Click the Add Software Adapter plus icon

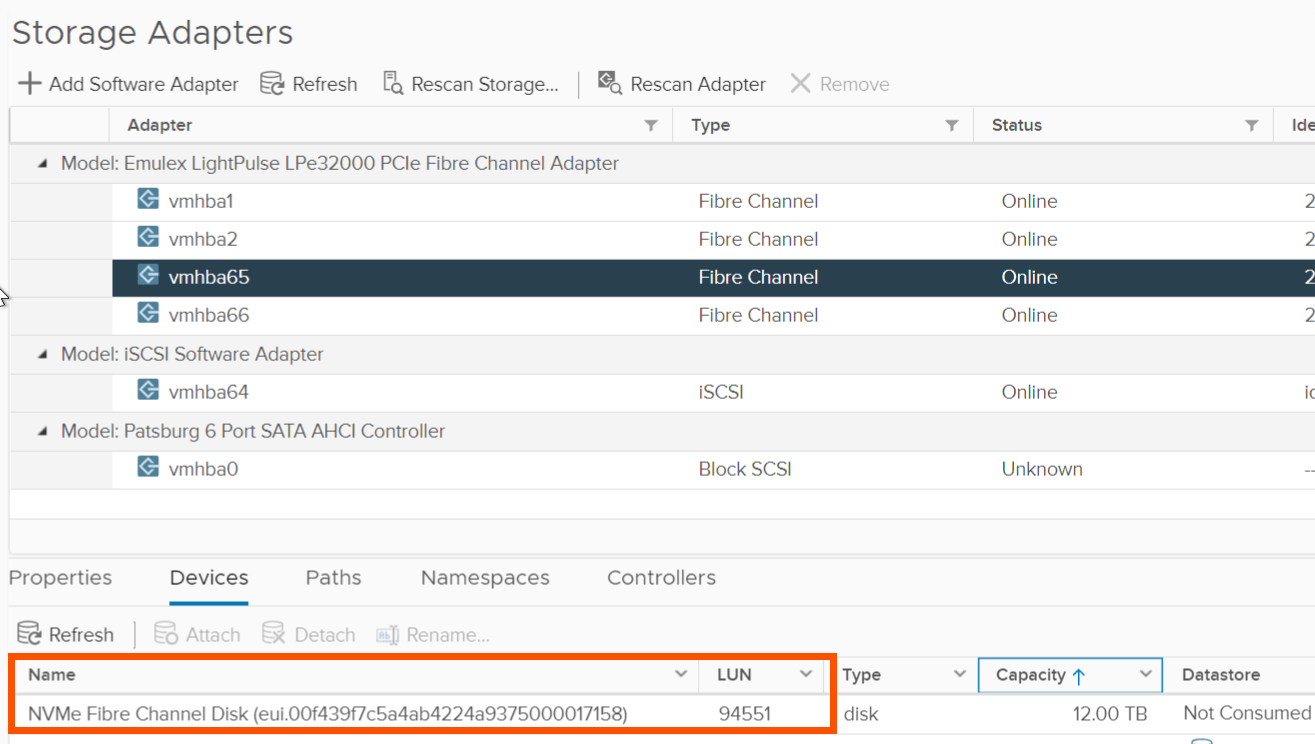[30, 84]
